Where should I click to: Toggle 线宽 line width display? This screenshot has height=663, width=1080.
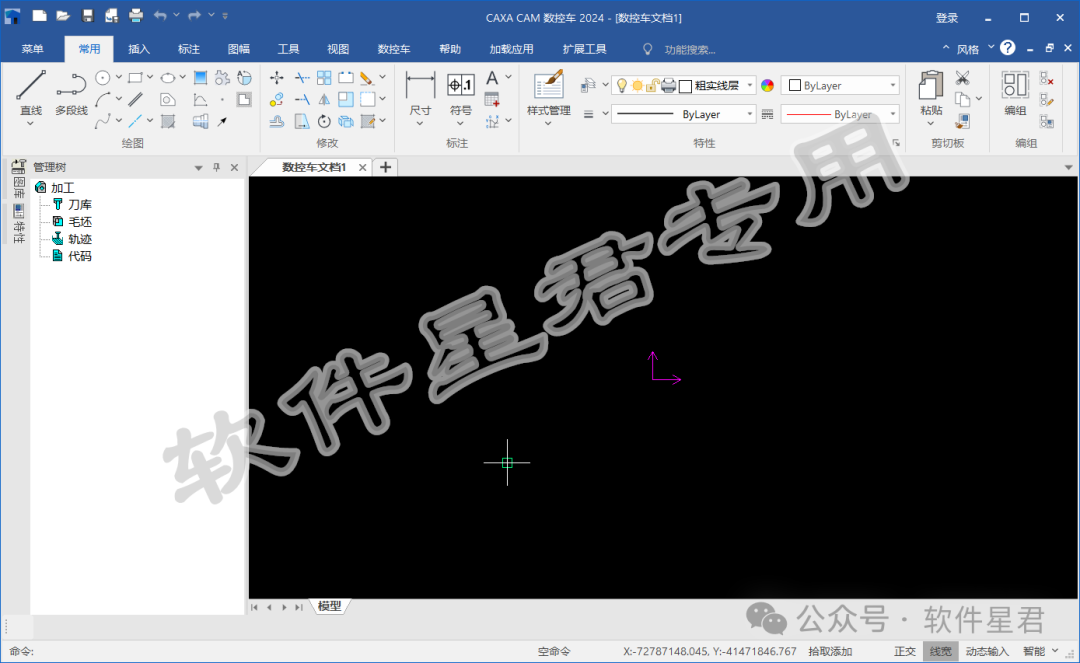[940, 651]
